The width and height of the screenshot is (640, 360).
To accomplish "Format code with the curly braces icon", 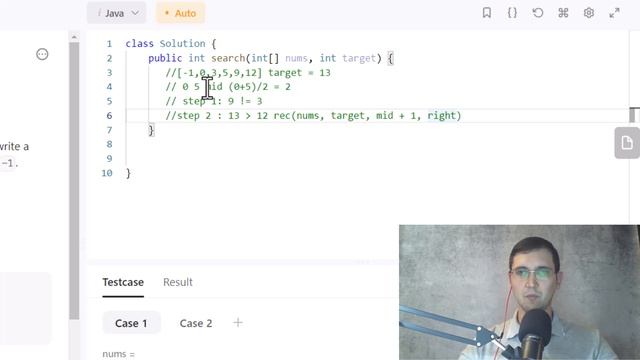I will point(512,13).
